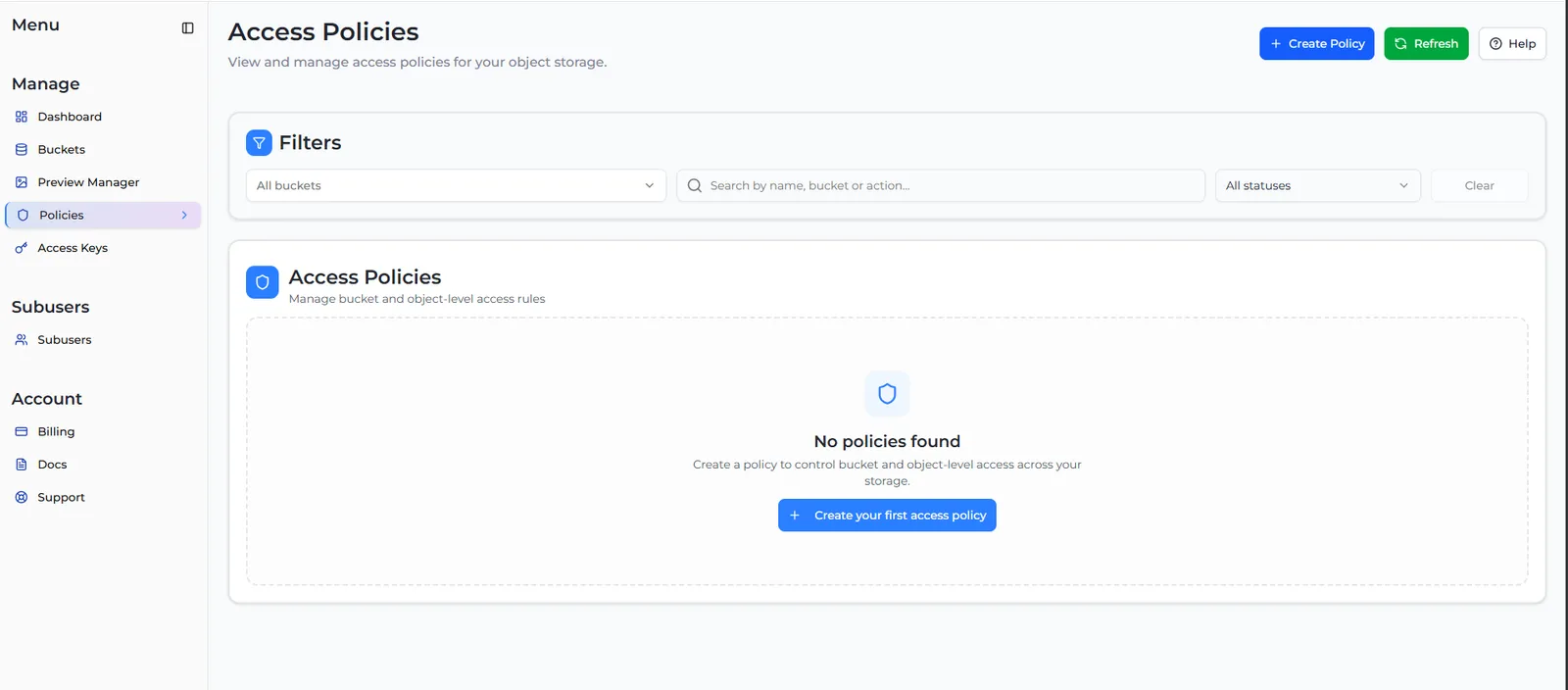
Task: Open Dashboard from the menu
Action: [103, 117]
